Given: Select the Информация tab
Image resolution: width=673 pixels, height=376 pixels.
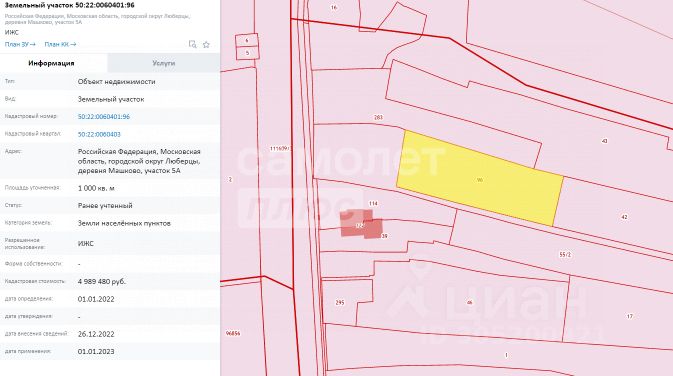Looking at the screenshot, I should coord(52,63).
